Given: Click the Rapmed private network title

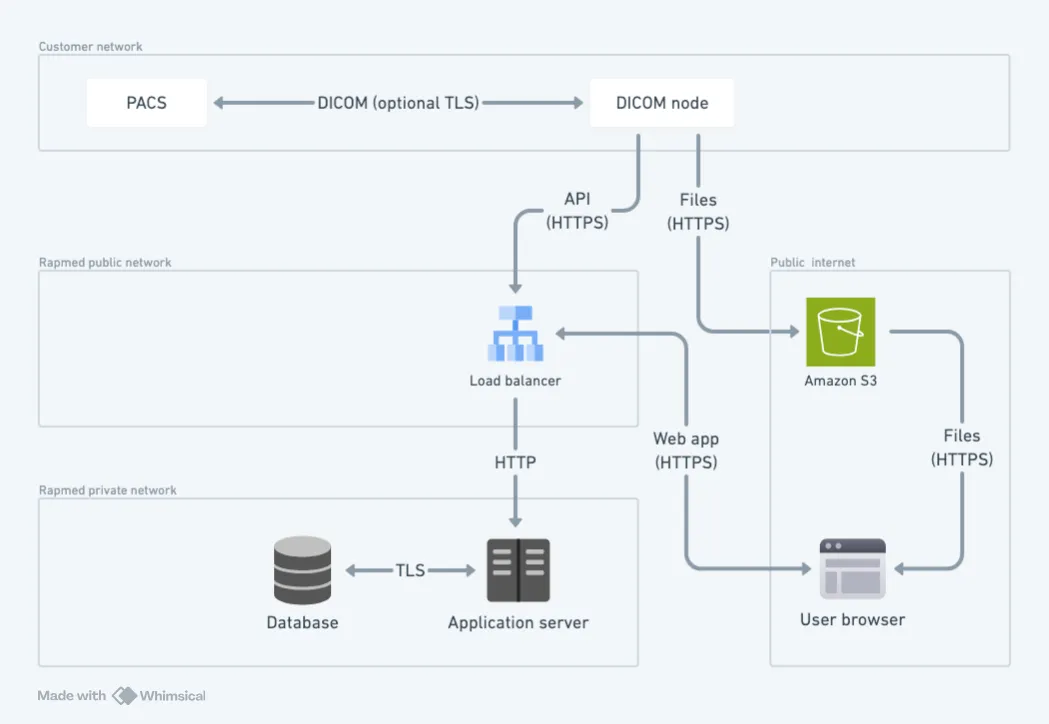Looking at the screenshot, I should pyautogui.click(x=108, y=490).
